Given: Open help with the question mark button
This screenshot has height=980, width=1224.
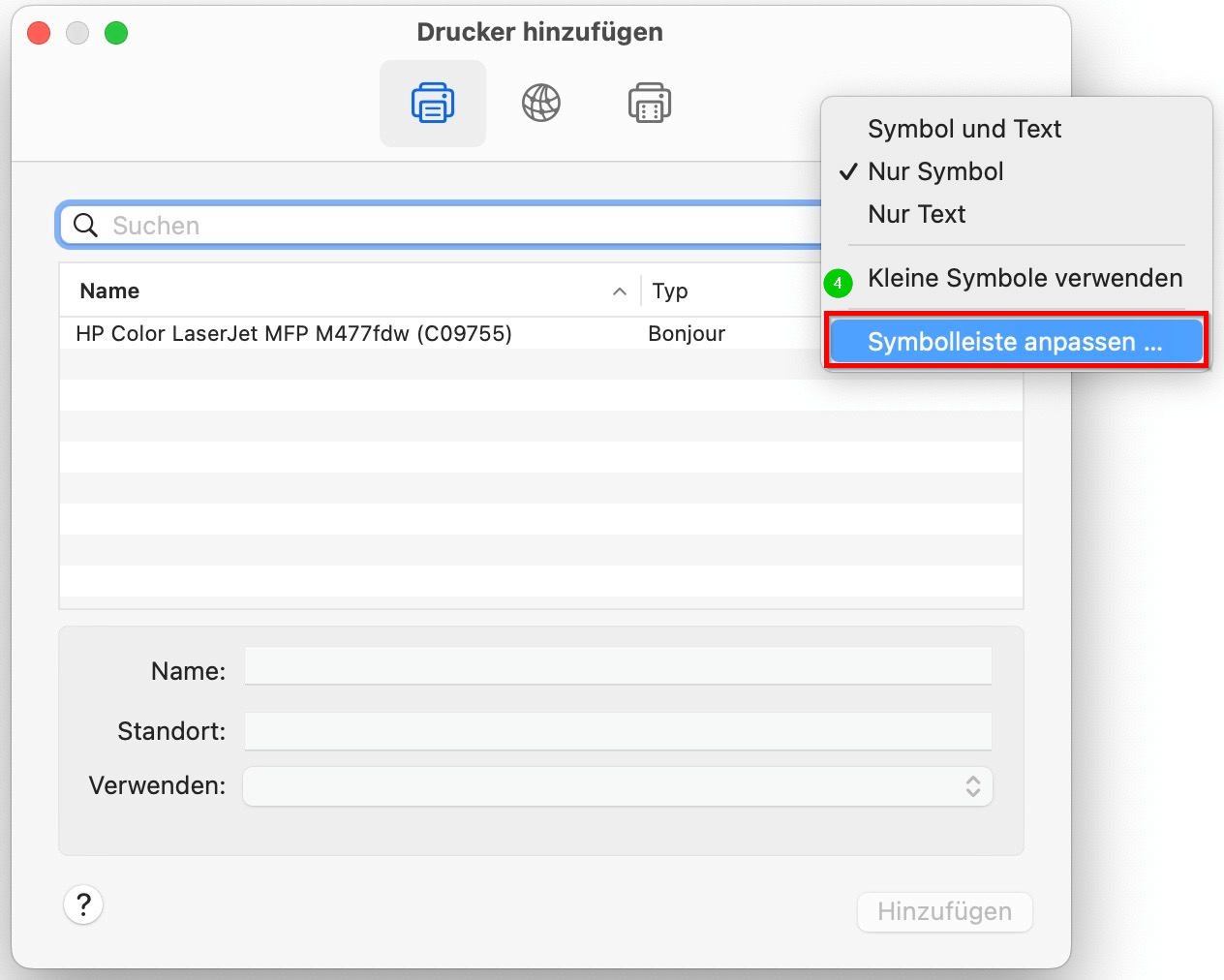Looking at the screenshot, I should point(83,904).
